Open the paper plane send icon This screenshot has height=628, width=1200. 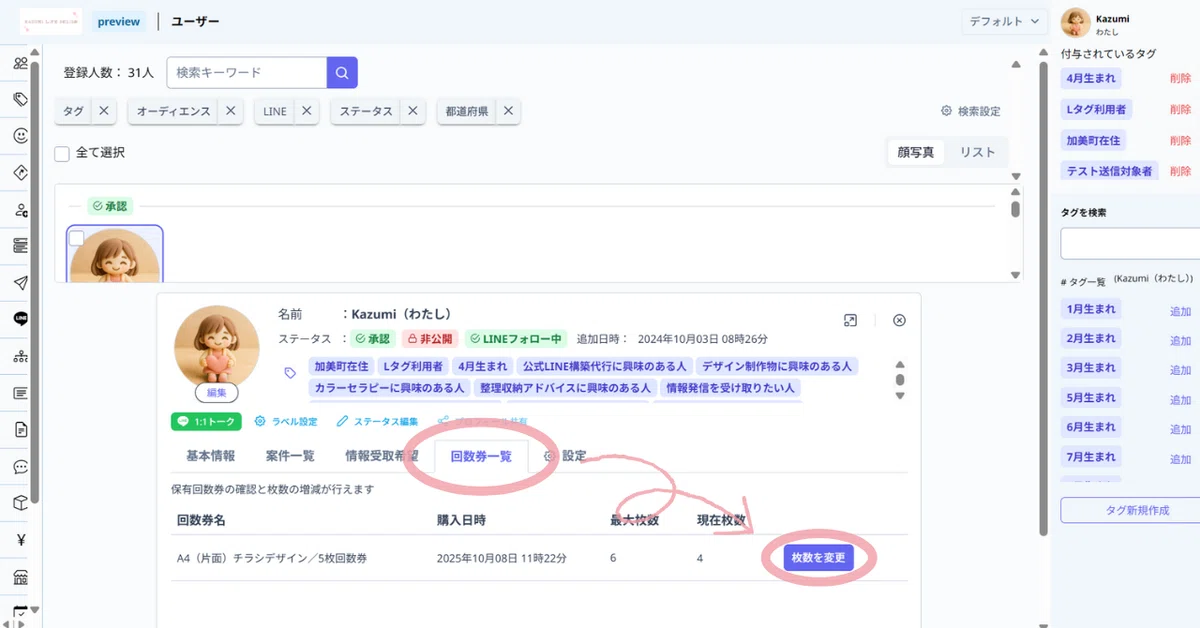coord(20,282)
